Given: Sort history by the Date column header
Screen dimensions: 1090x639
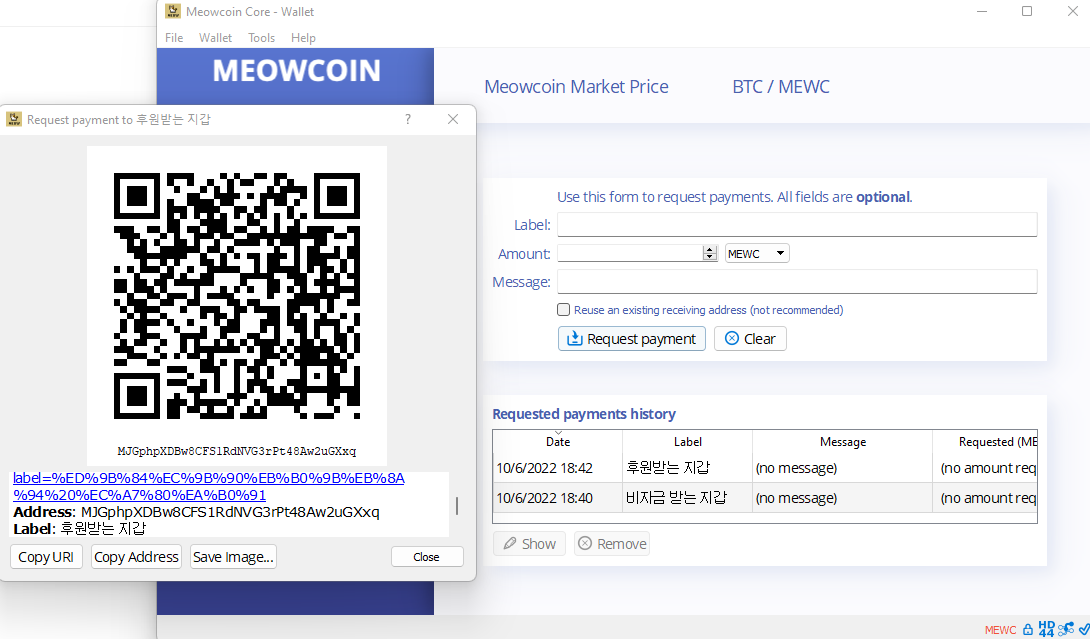Looking at the screenshot, I should pyautogui.click(x=558, y=442).
